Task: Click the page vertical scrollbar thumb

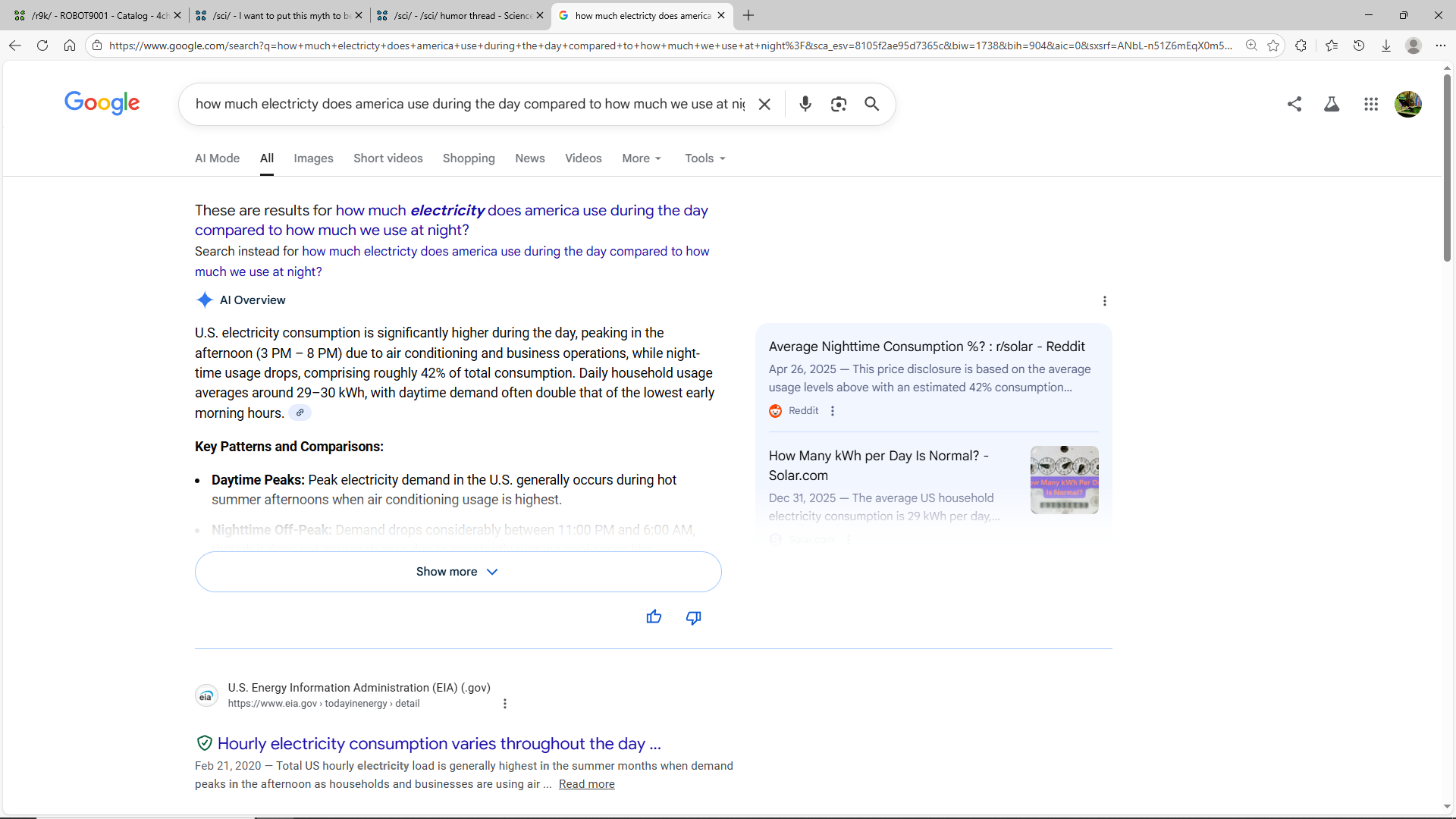Action: (x=1447, y=167)
